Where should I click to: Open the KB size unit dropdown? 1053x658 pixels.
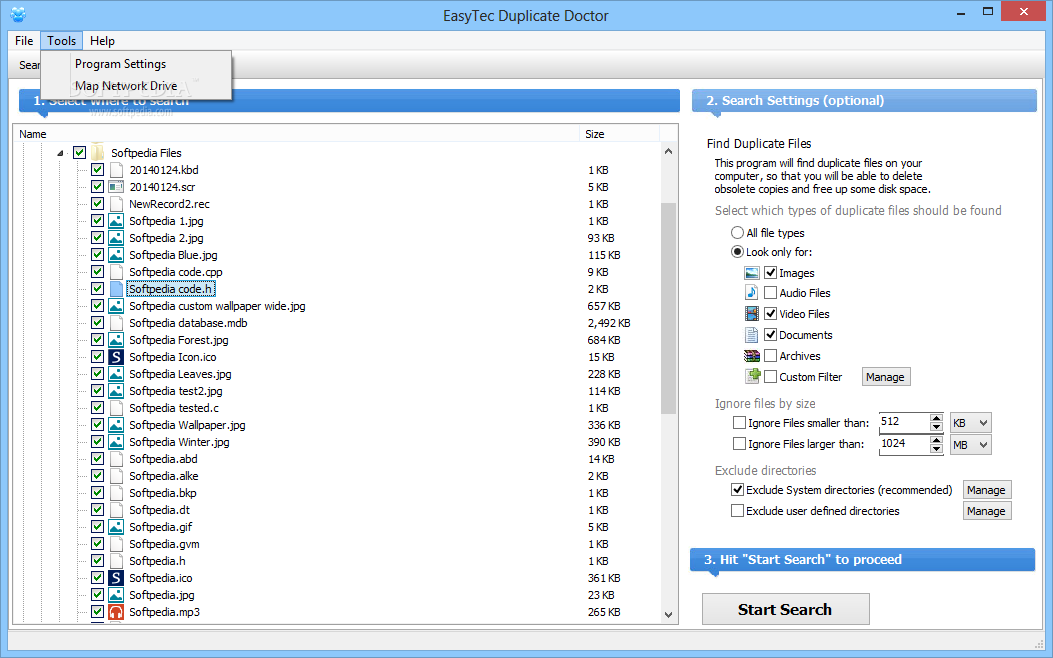pos(970,423)
